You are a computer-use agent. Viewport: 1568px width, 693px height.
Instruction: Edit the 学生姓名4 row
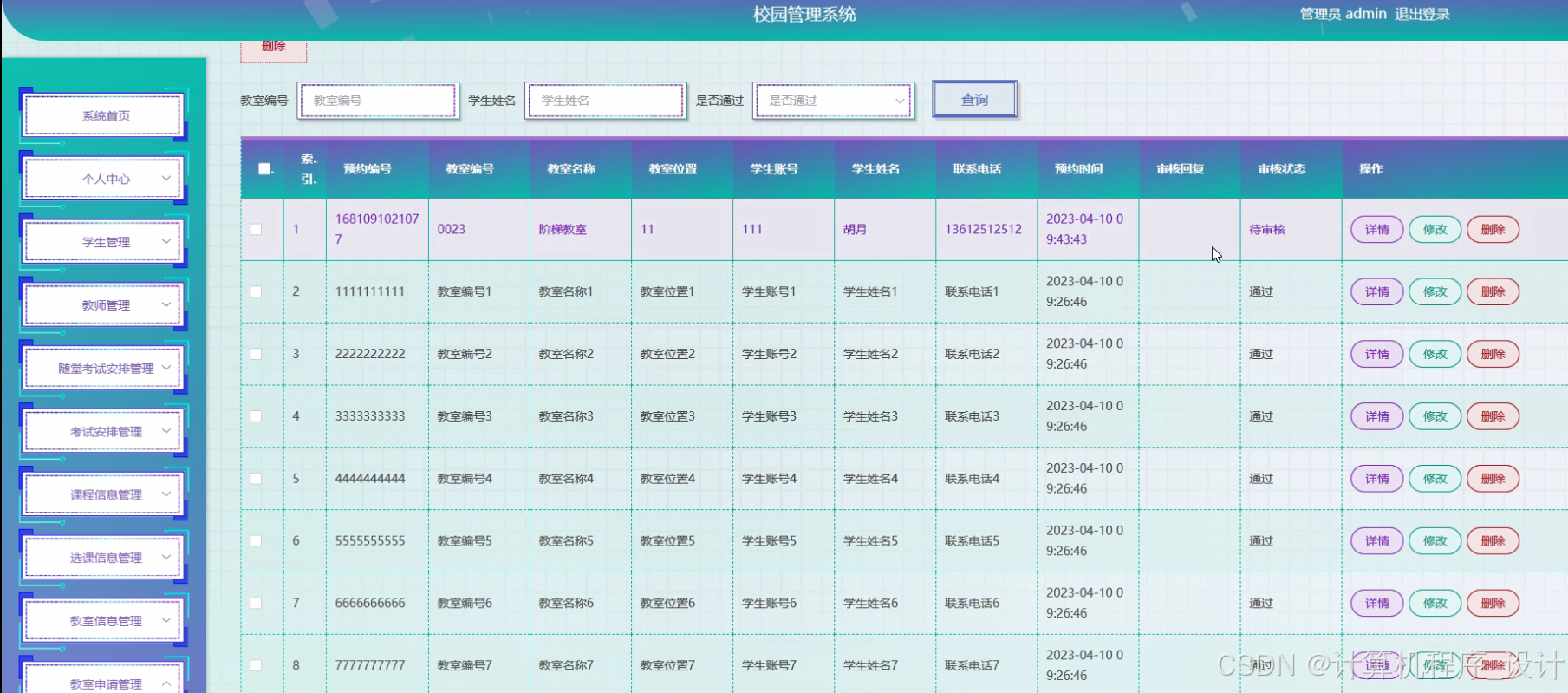[1435, 479]
